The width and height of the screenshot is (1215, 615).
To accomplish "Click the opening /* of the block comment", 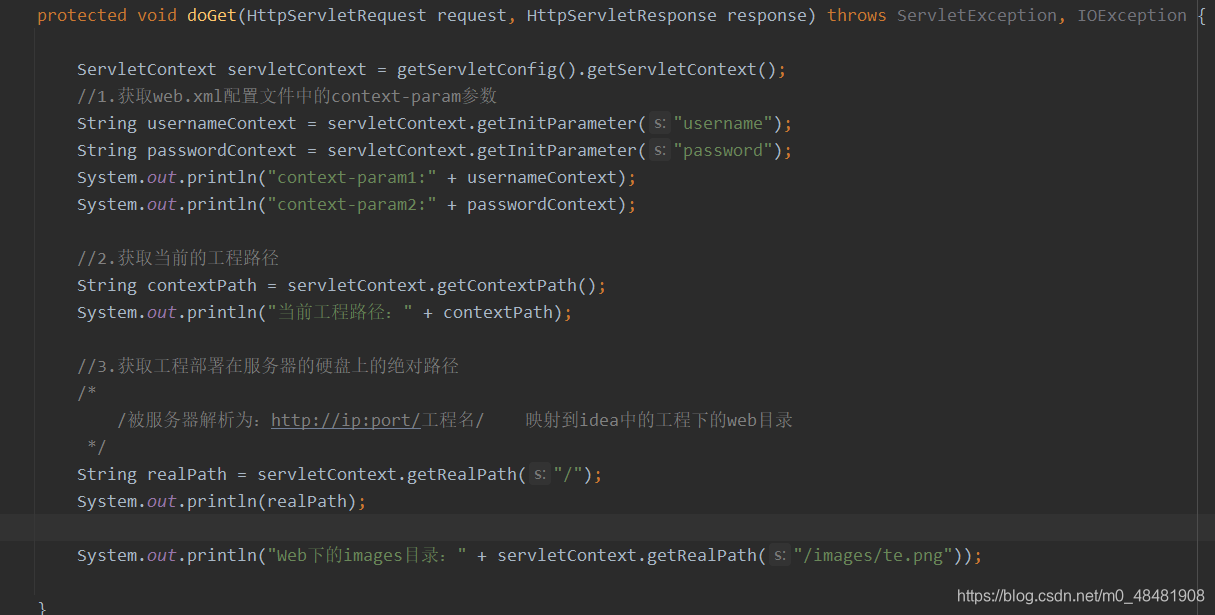I will pos(87,393).
